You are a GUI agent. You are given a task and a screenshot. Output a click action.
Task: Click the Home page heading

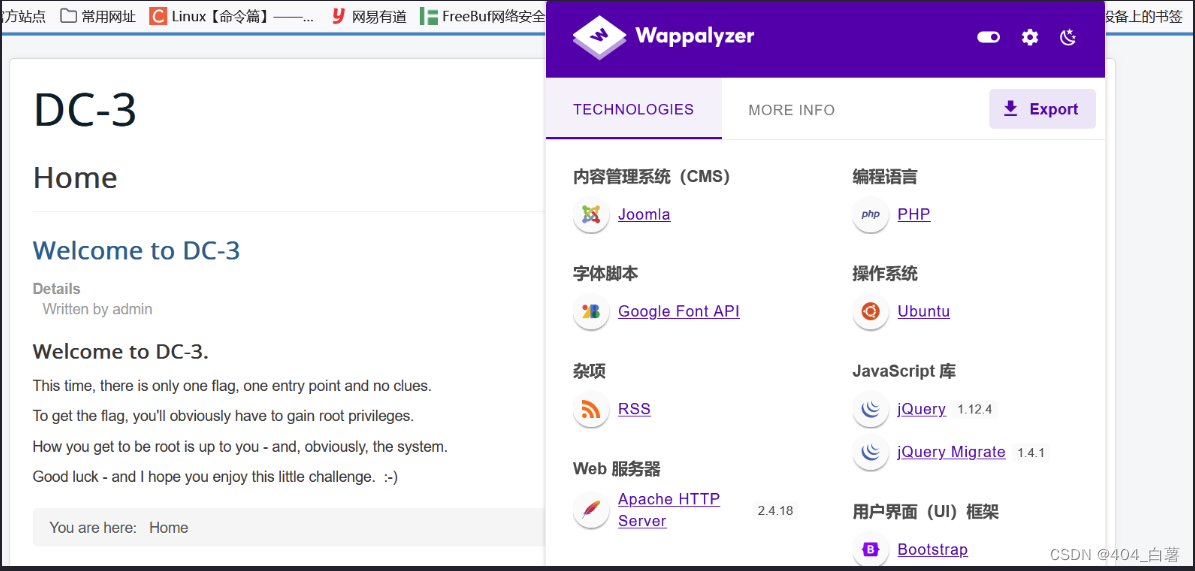point(75,177)
